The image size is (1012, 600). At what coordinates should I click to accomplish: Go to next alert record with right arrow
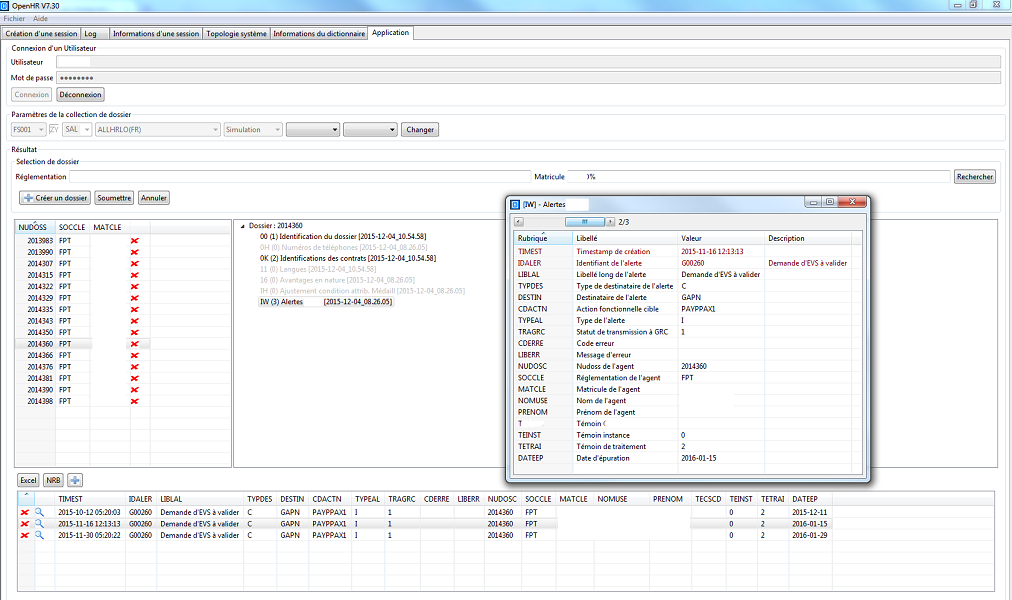point(611,221)
